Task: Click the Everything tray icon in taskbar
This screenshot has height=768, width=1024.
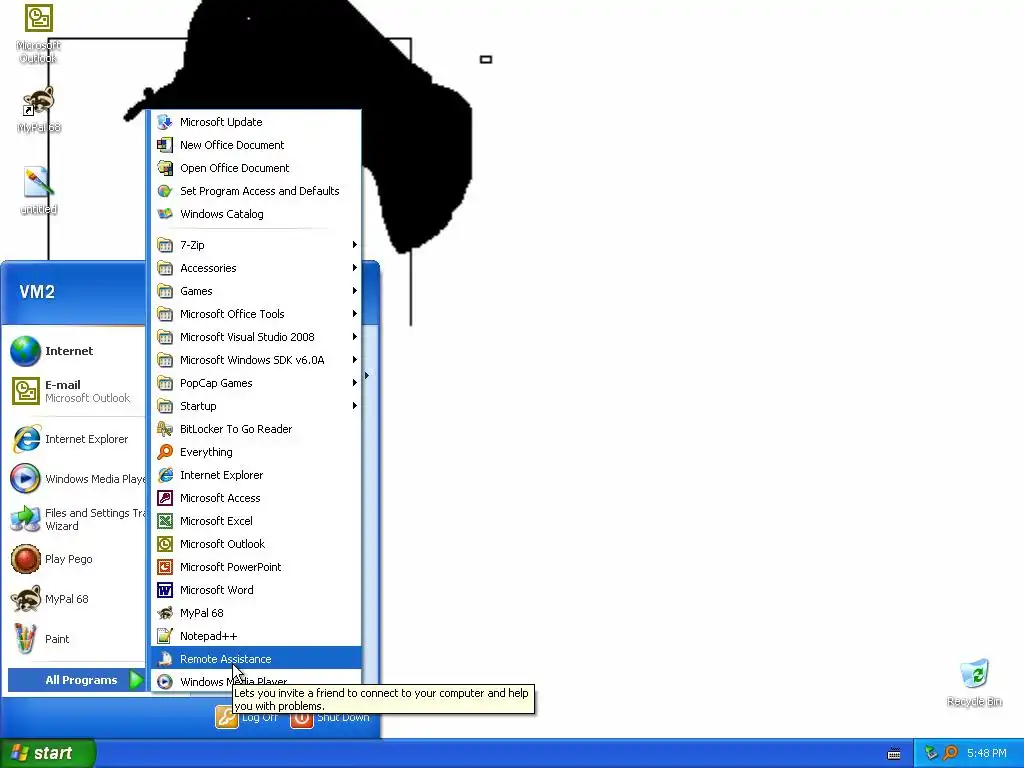Action: (x=950, y=753)
